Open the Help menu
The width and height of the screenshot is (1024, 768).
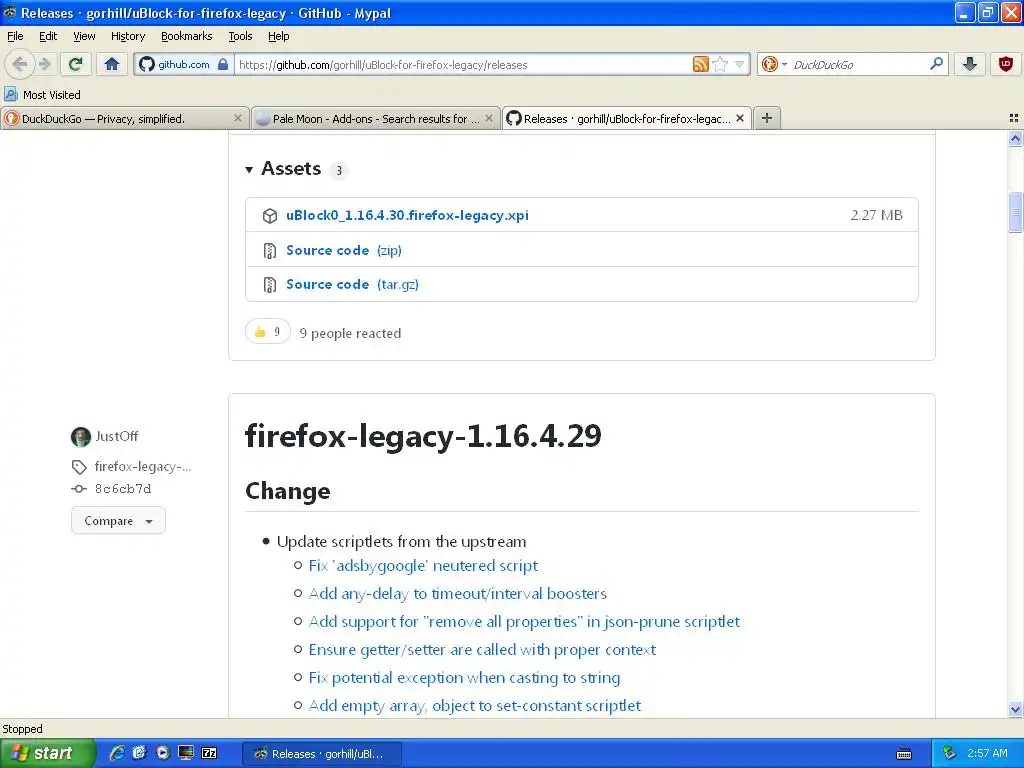278,36
